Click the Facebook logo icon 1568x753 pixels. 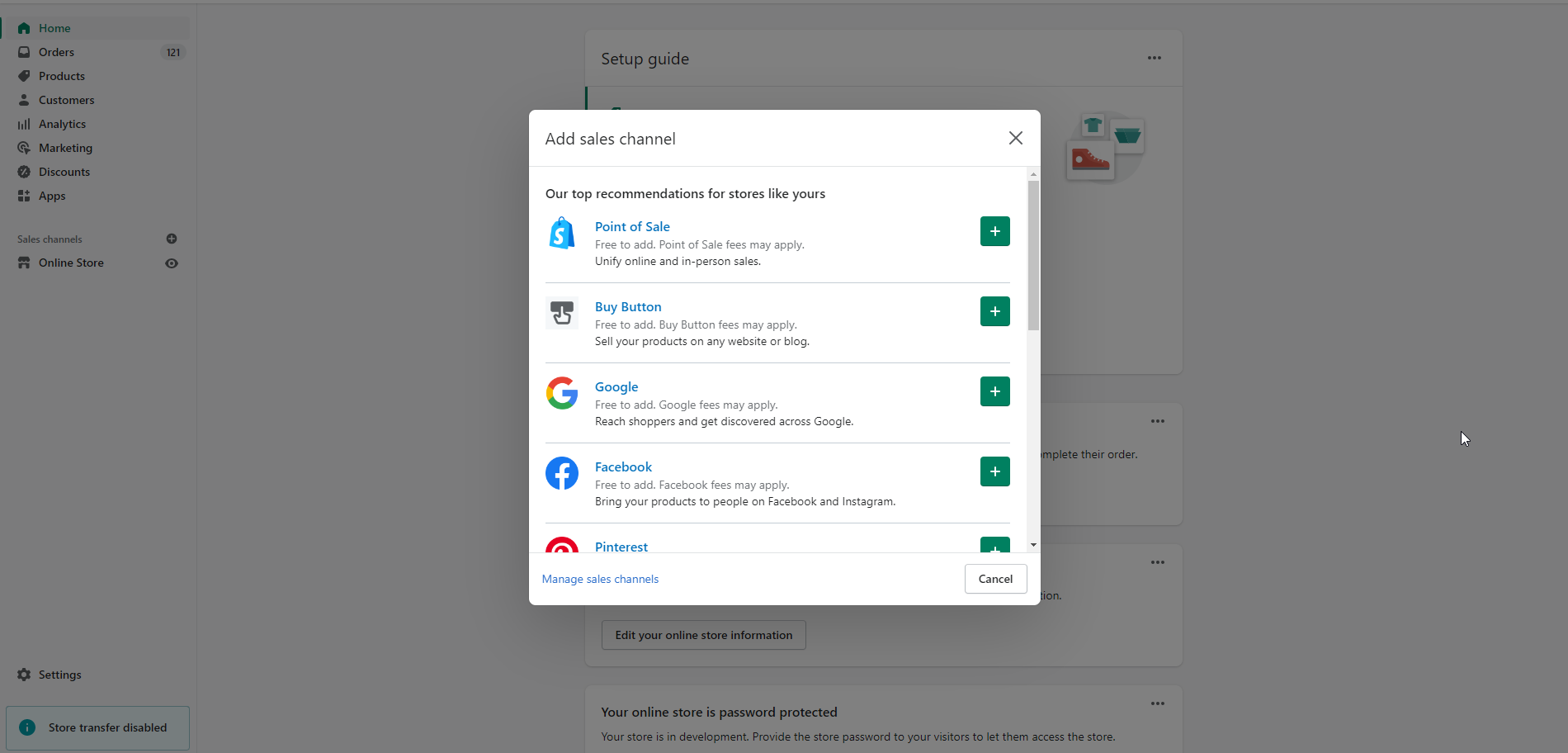click(x=562, y=473)
